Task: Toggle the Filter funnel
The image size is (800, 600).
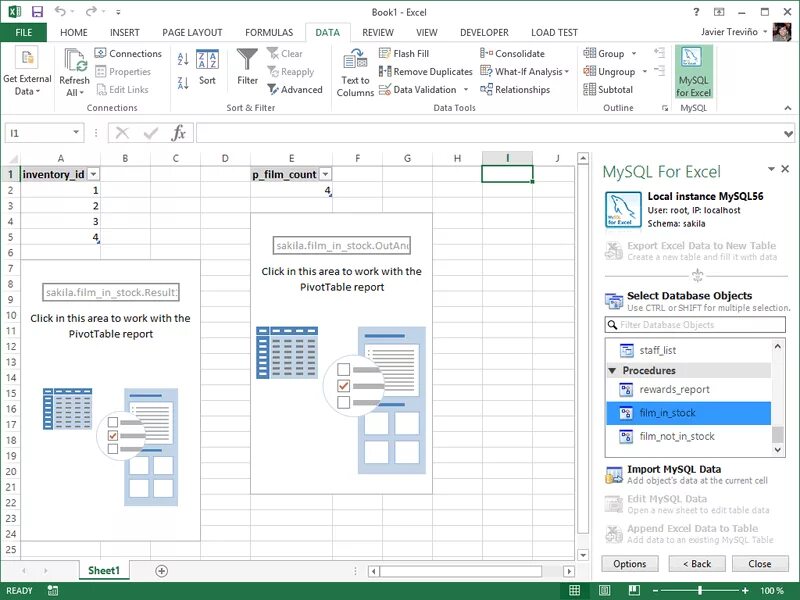Action: click(247, 66)
